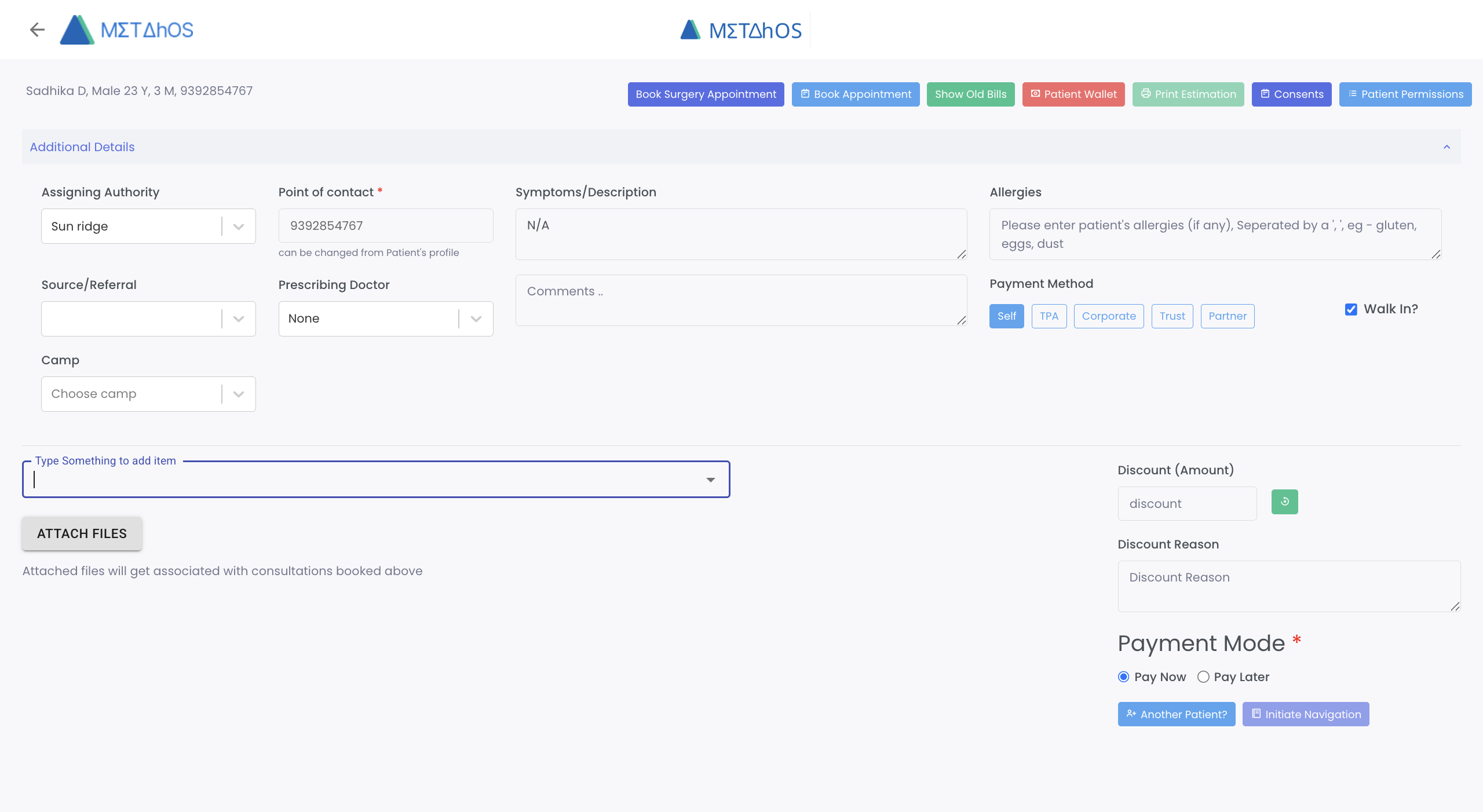The height and width of the screenshot is (812, 1483).
Task: Click Book Surgery Appointment button
Action: 706,94
